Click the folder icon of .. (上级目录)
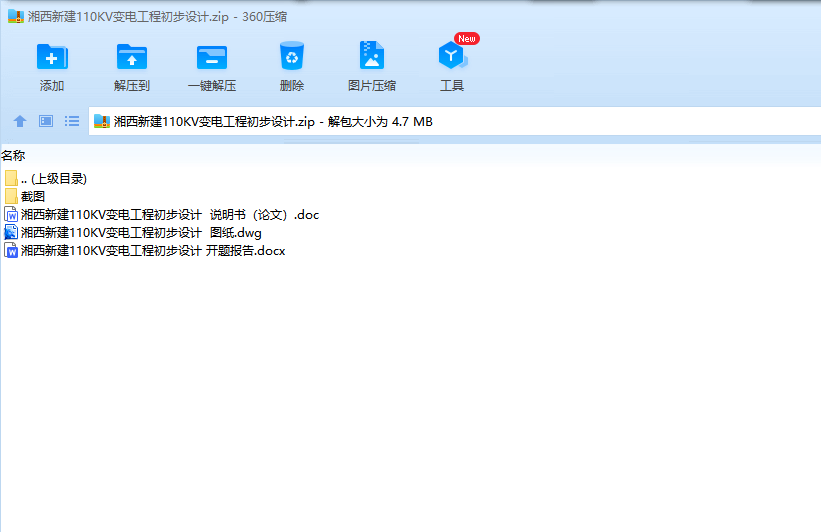This screenshot has width=821, height=532. [x=11, y=178]
